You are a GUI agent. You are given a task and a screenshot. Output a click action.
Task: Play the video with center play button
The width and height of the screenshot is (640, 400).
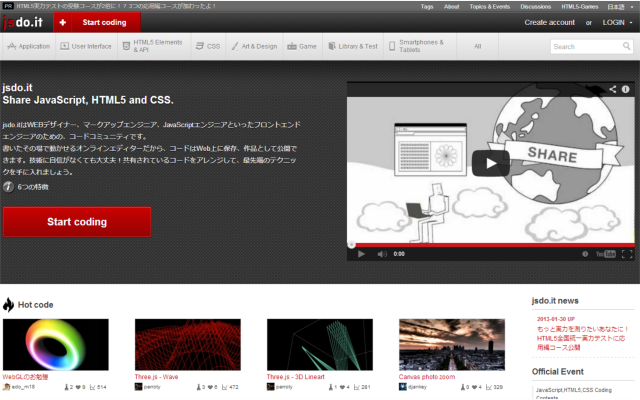(x=491, y=163)
